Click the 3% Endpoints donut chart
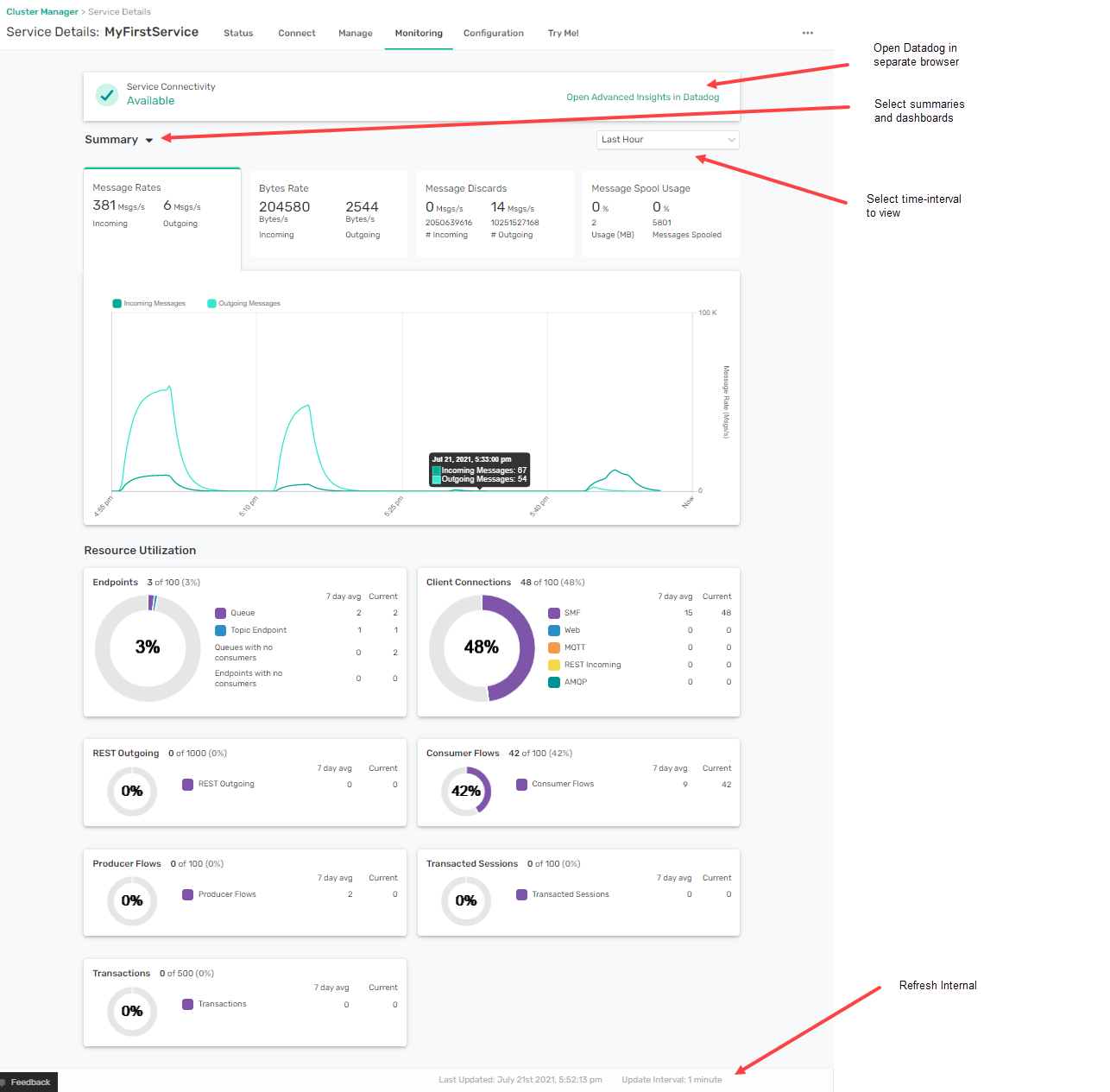The width and height of the screenshot is (1110, 1092). pyautogui.click(x=148, y=647)
